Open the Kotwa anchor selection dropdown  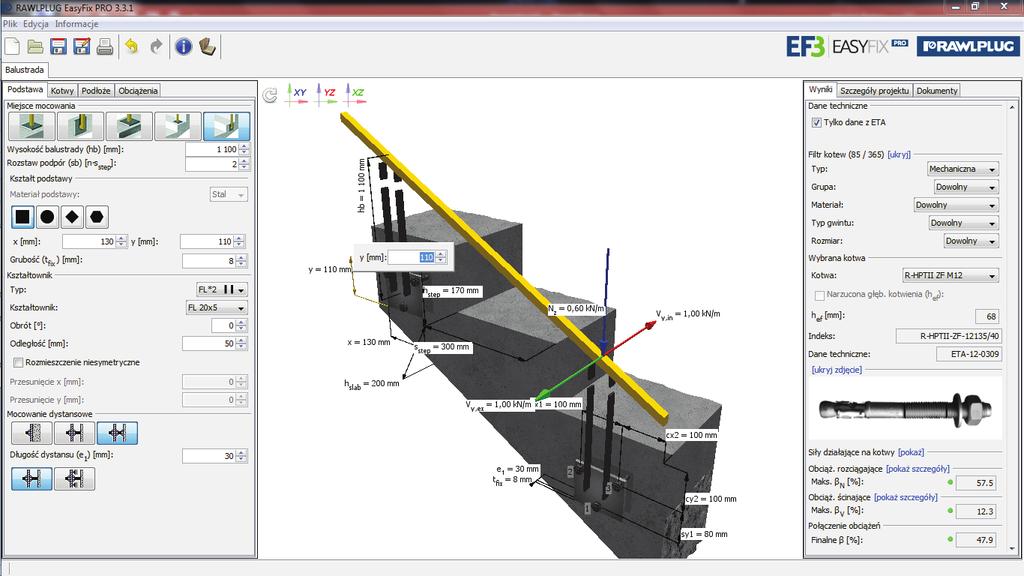(x=950, y=276)
